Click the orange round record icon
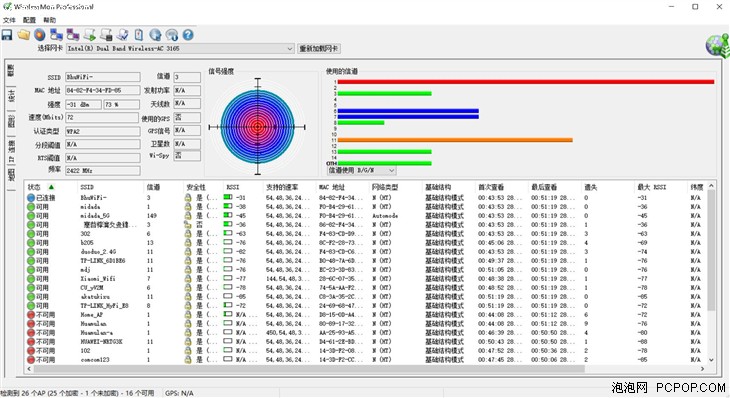Viewport: 730px width, 398px height. [40, 35]
